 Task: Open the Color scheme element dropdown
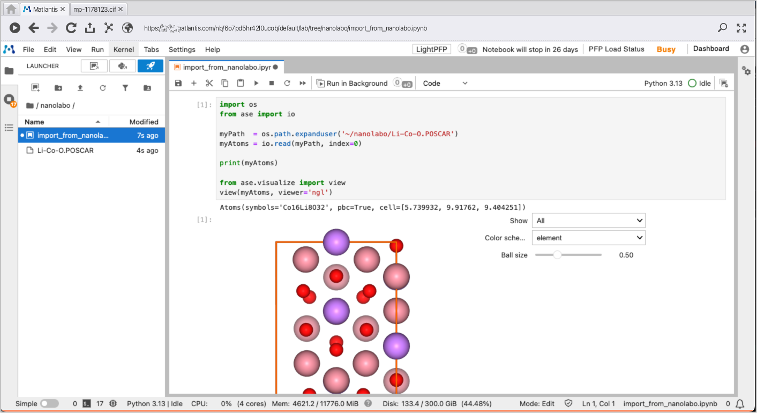coord(588,237)
